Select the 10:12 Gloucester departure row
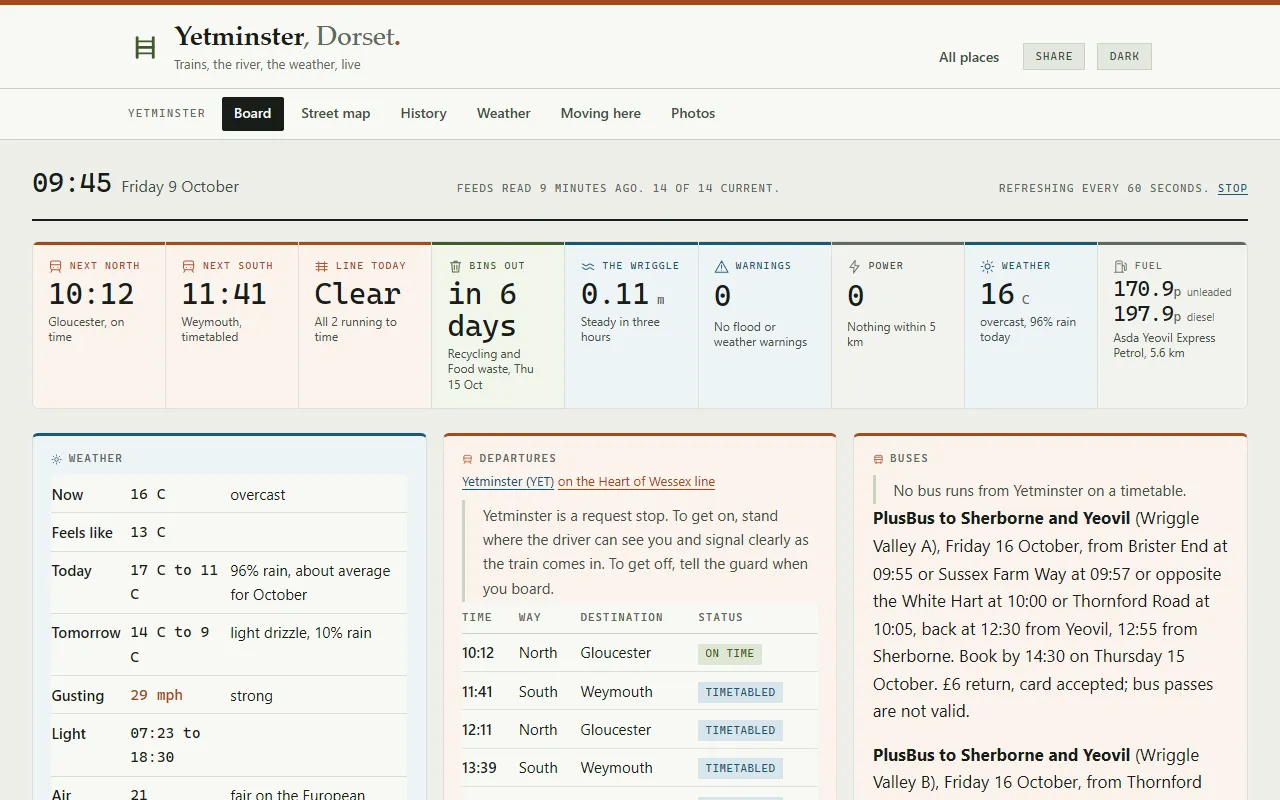 pos(640,653)
